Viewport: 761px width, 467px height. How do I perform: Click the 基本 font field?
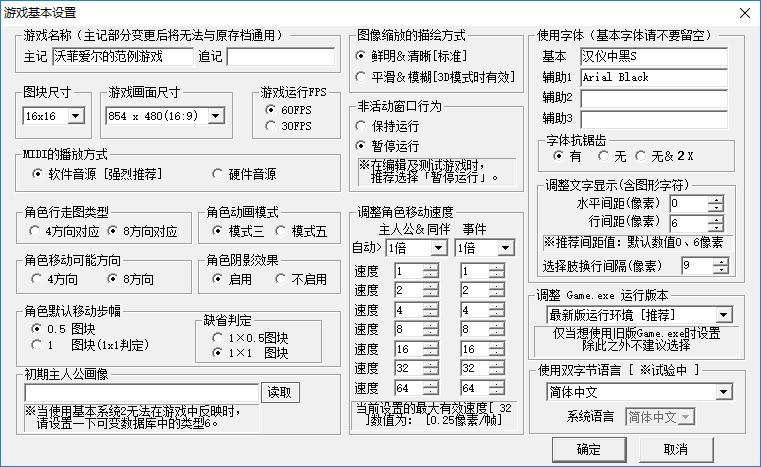tap(654, 56)
